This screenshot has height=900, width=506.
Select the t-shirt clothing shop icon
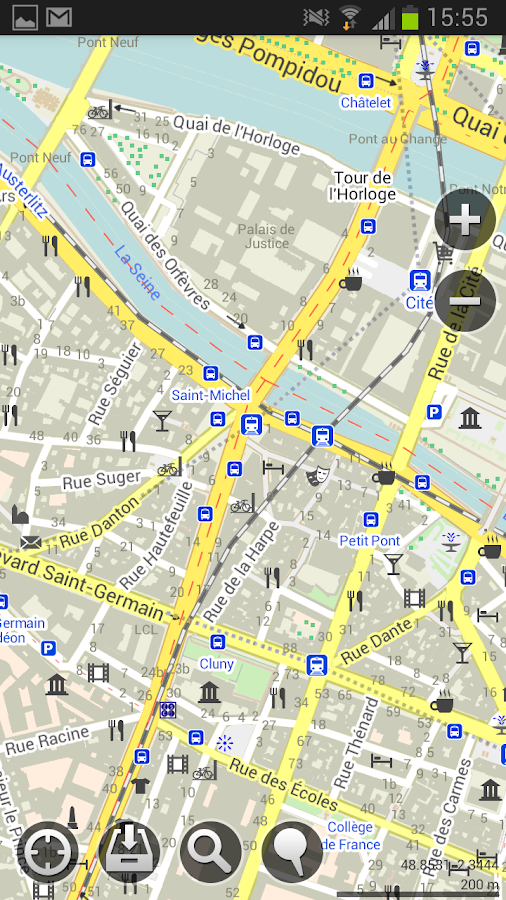coord(140,785)
